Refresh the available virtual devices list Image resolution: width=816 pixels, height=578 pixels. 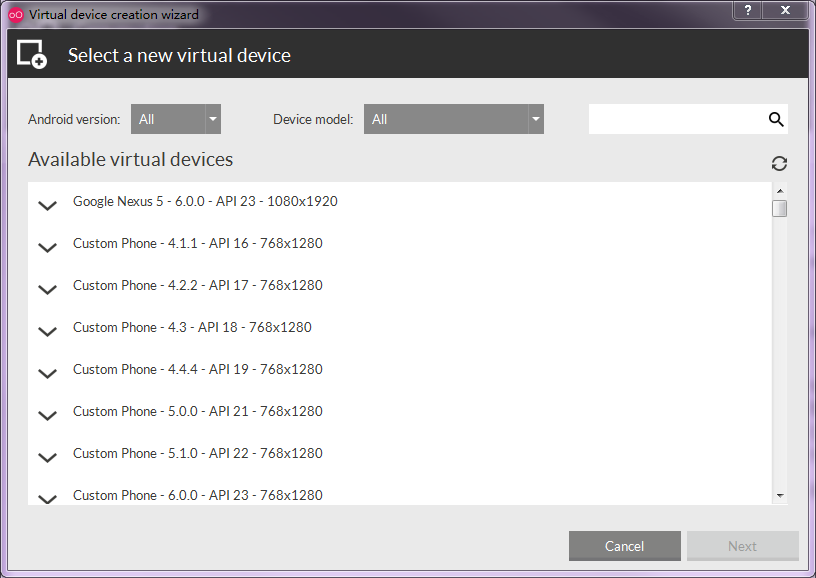pyautogui.click(x=779, y=163)
